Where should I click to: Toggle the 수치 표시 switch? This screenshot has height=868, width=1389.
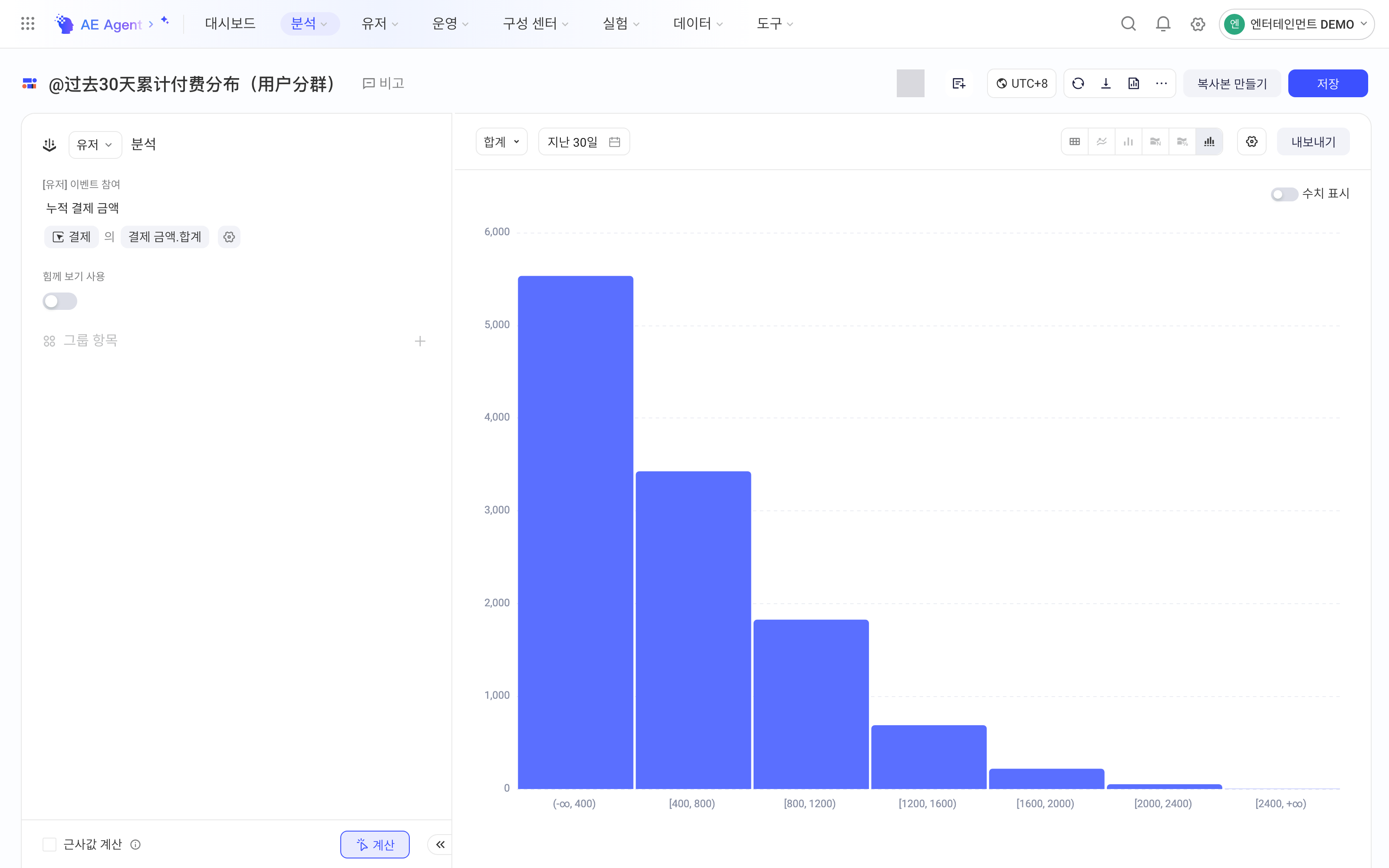[1284, 194]
